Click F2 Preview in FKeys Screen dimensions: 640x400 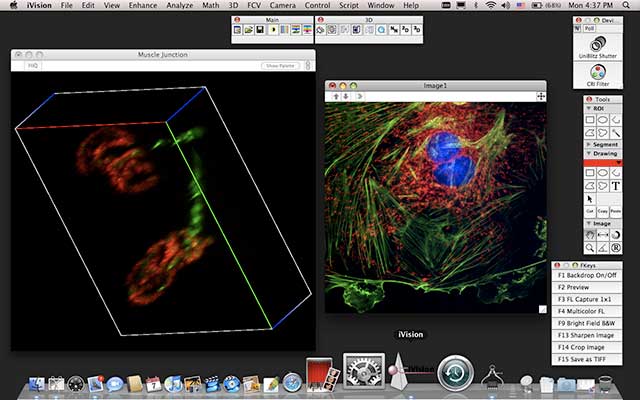click(587, 287)
